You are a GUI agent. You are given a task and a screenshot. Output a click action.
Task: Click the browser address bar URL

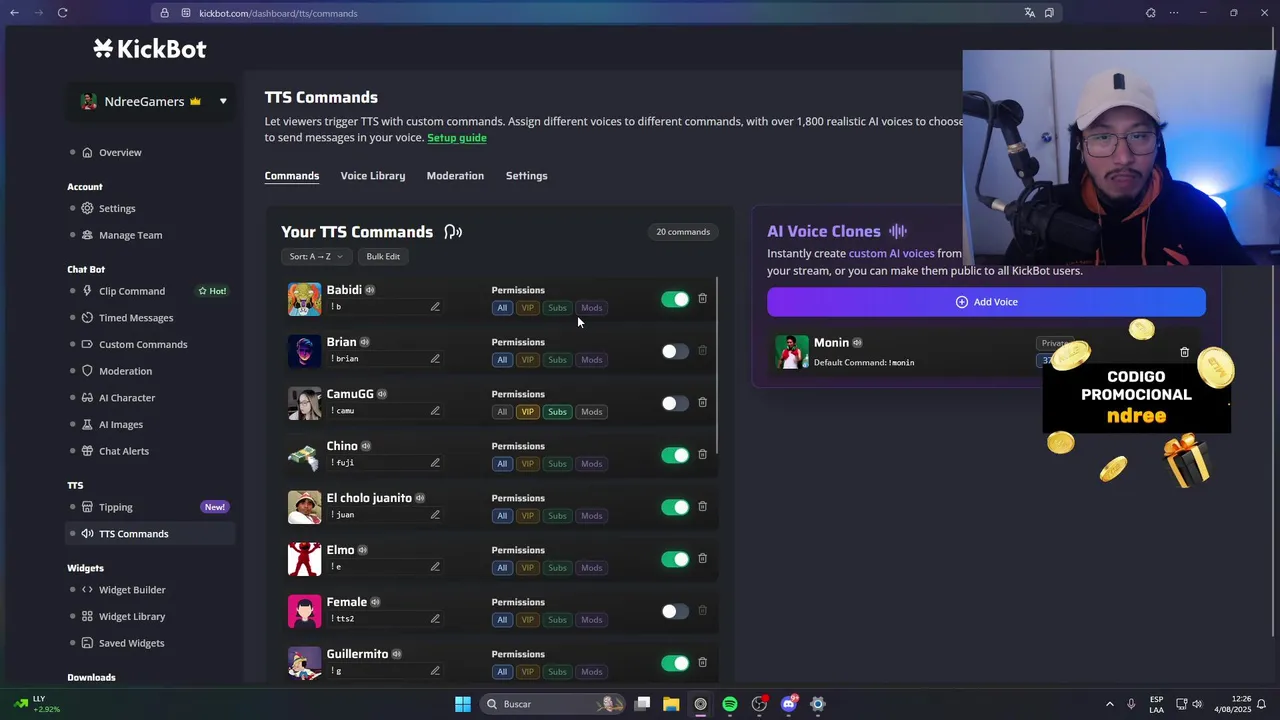[x=278, y=13]
